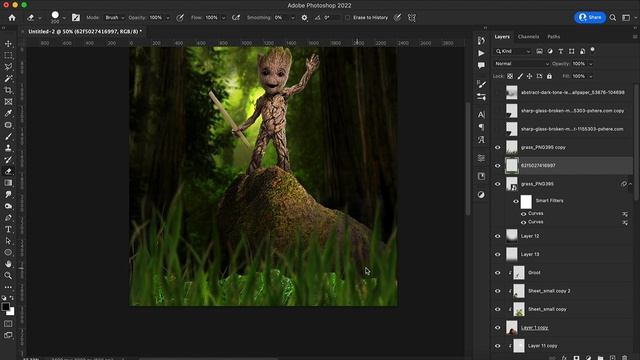Open the Fill percentage dropdown
Image resolution: width=640 pixels, height=360 pixels.
click(591, 76)
